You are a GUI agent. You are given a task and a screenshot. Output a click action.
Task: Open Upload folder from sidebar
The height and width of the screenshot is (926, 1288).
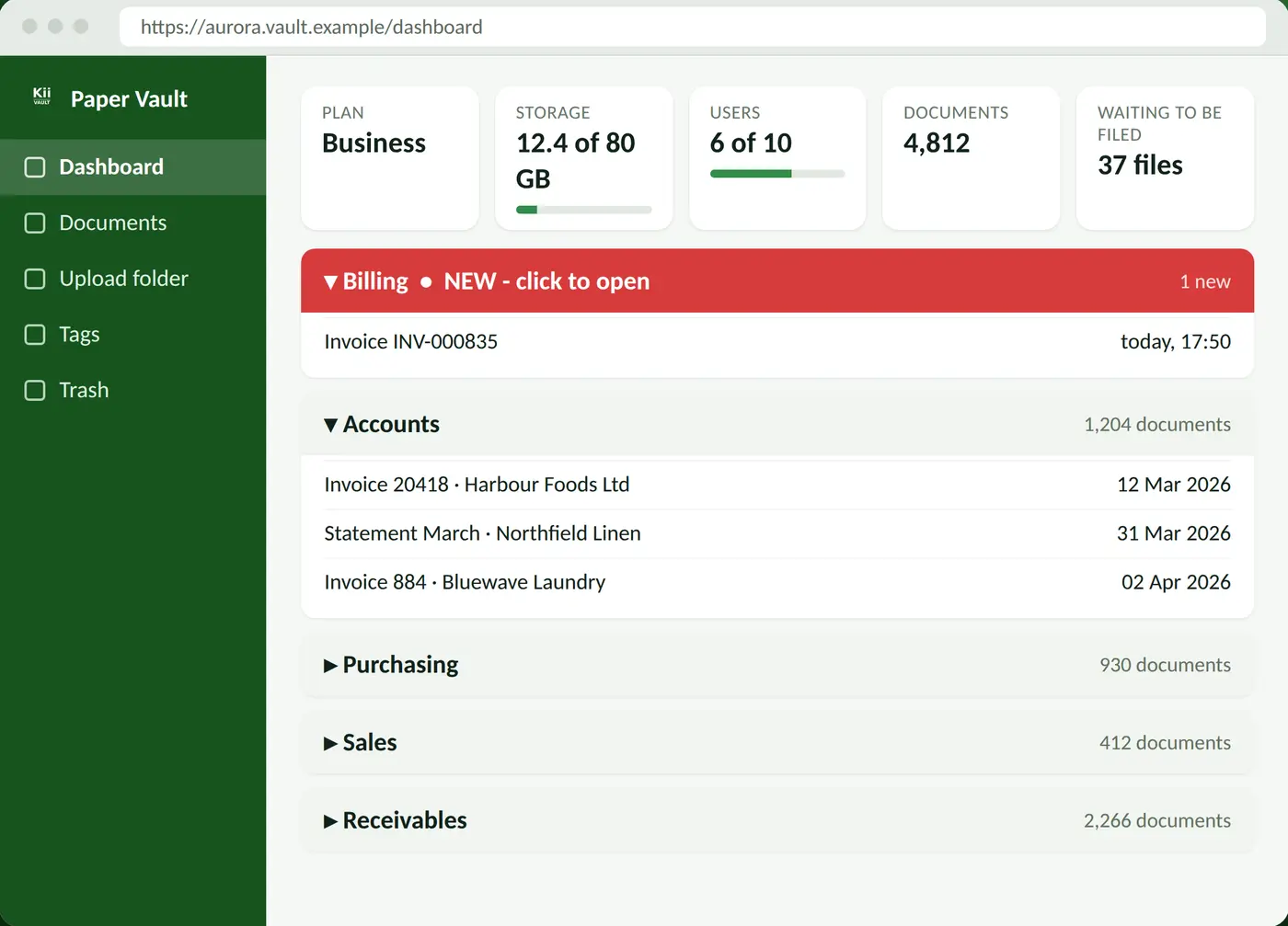pyautogui.click(x=133, y=279)
